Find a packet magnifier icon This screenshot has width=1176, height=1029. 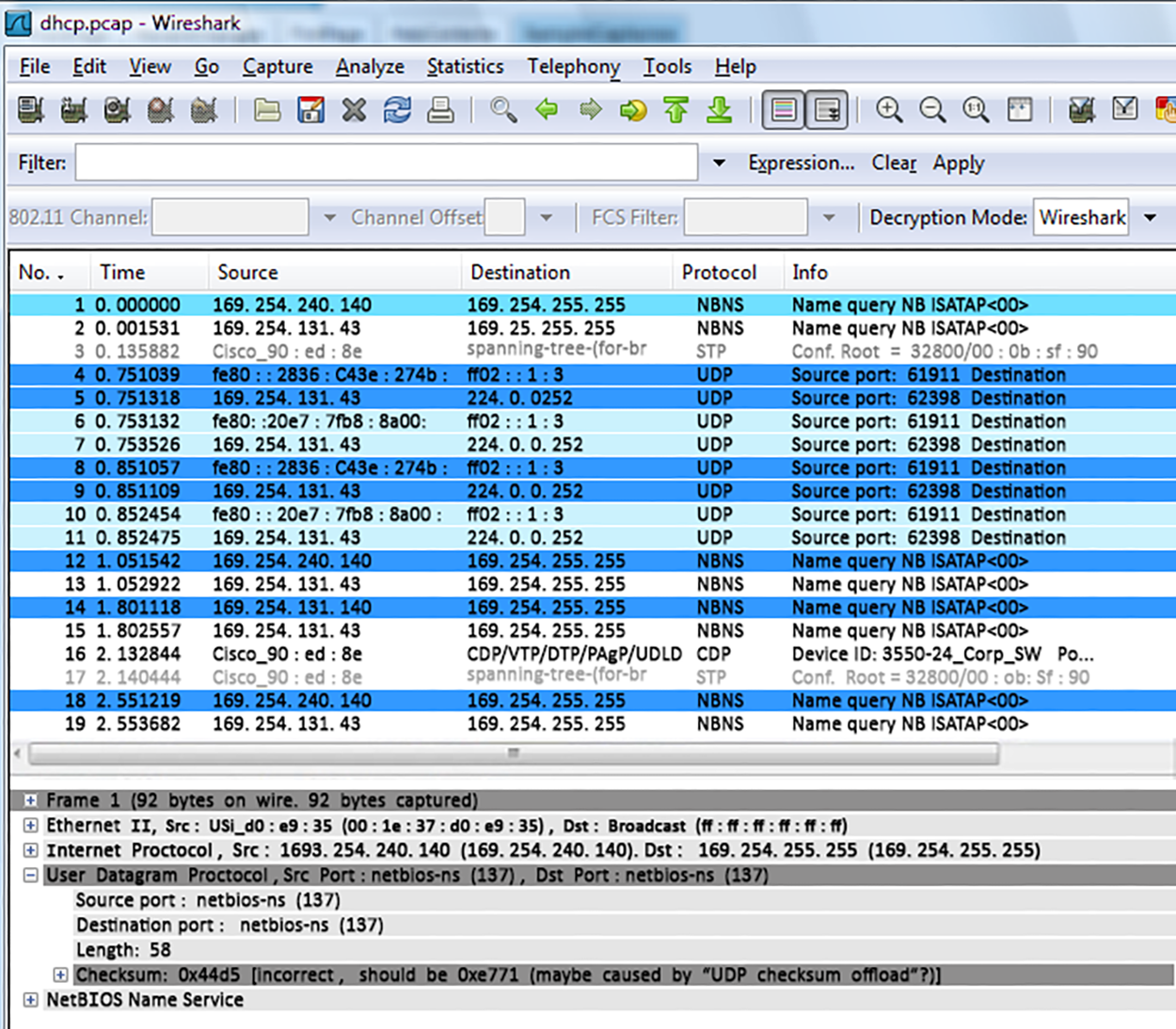503,110
